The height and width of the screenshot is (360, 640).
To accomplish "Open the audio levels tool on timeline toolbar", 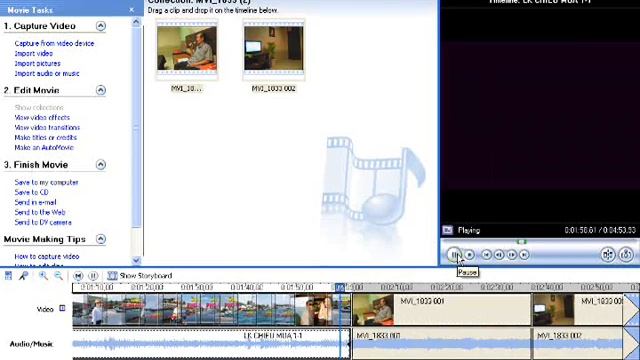I will pos(8,276).
